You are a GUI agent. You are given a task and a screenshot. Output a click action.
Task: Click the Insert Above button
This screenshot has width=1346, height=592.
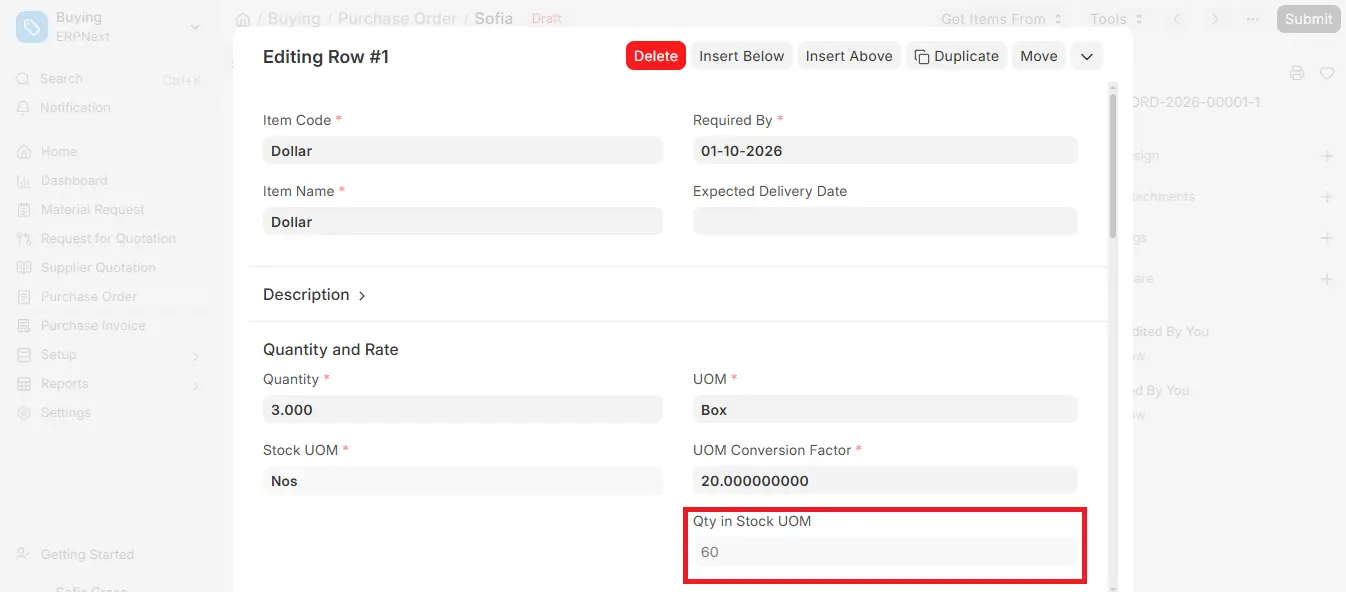point(849,56)
